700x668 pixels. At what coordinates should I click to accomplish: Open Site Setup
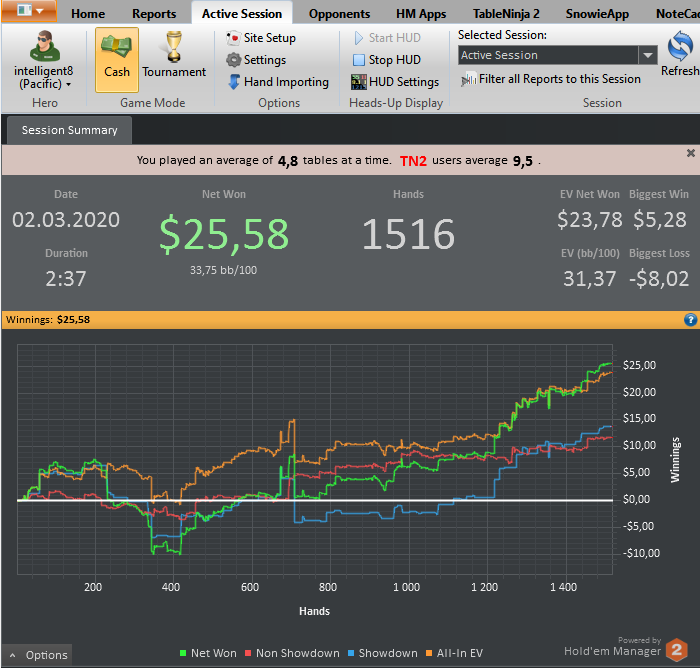(x=261, y=38)
